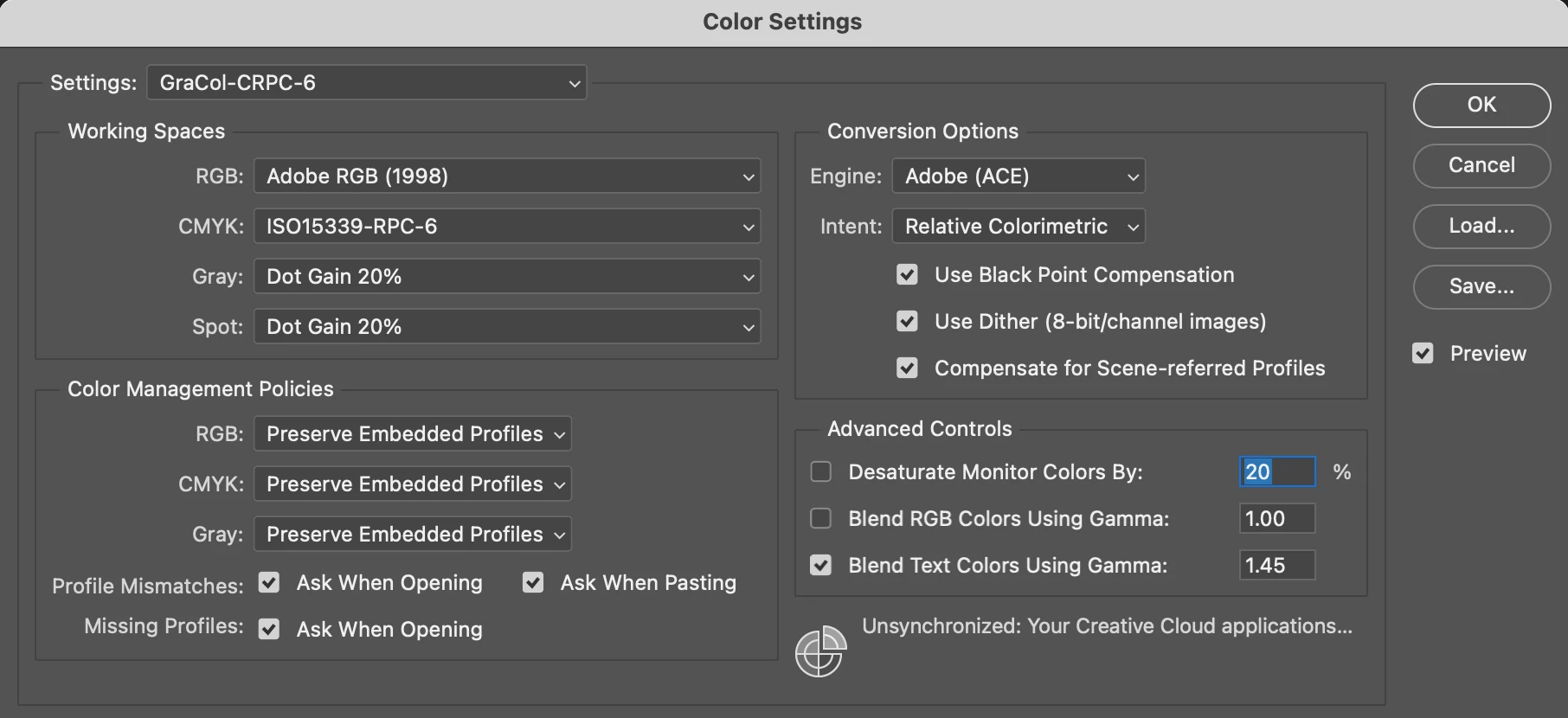
Task: Uncheck Ask When Pasting for profile mismatches
Action: click(x=533, y=583)
